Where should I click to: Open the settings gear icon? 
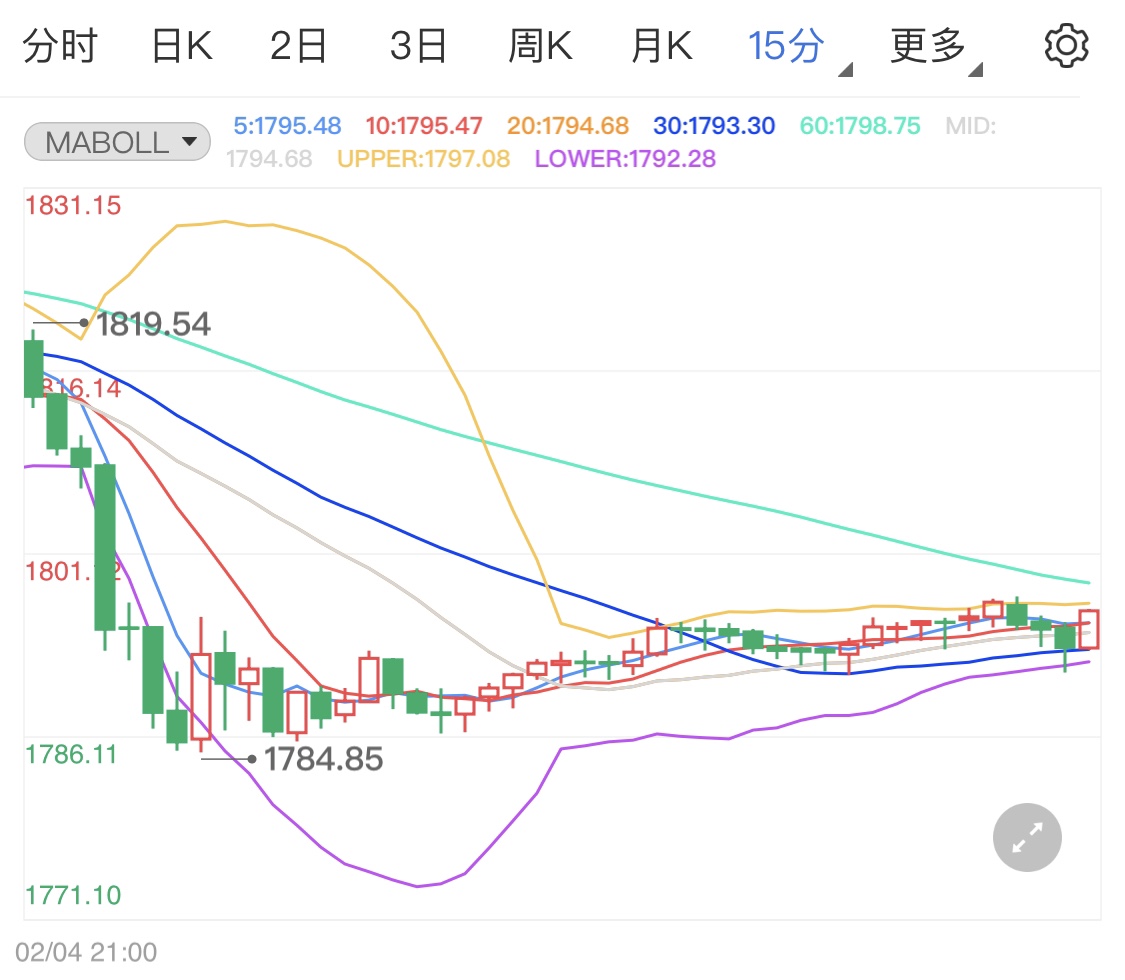(x=1065, y=44)
